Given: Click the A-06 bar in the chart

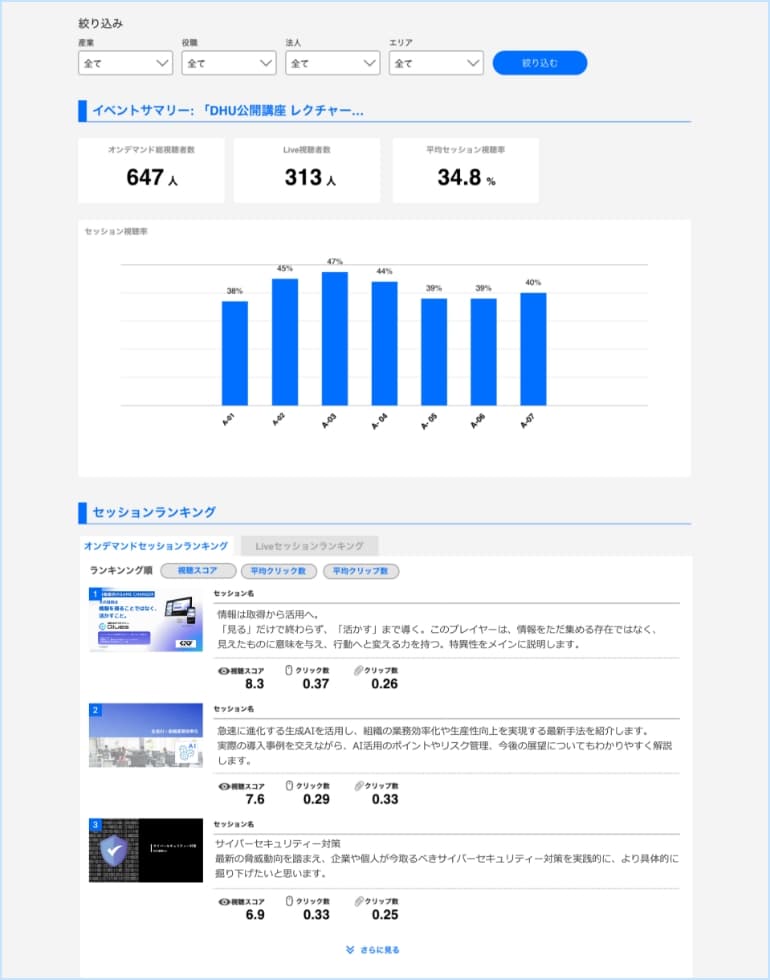Looking at the screenshot, I should tap(484, 352).
